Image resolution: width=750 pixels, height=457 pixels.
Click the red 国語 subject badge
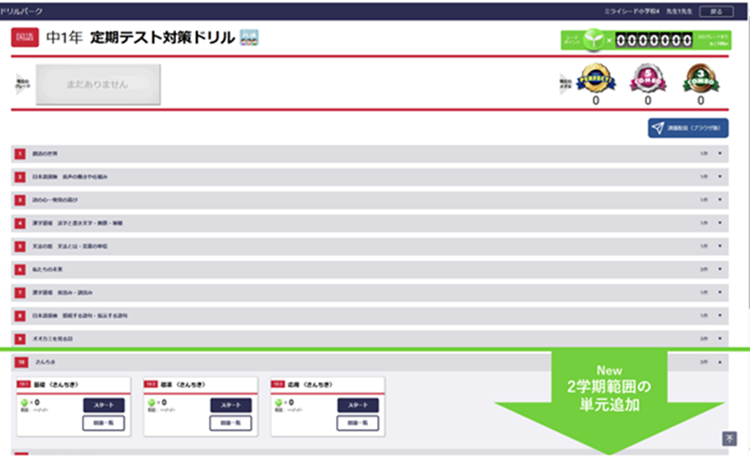(24, 38)
